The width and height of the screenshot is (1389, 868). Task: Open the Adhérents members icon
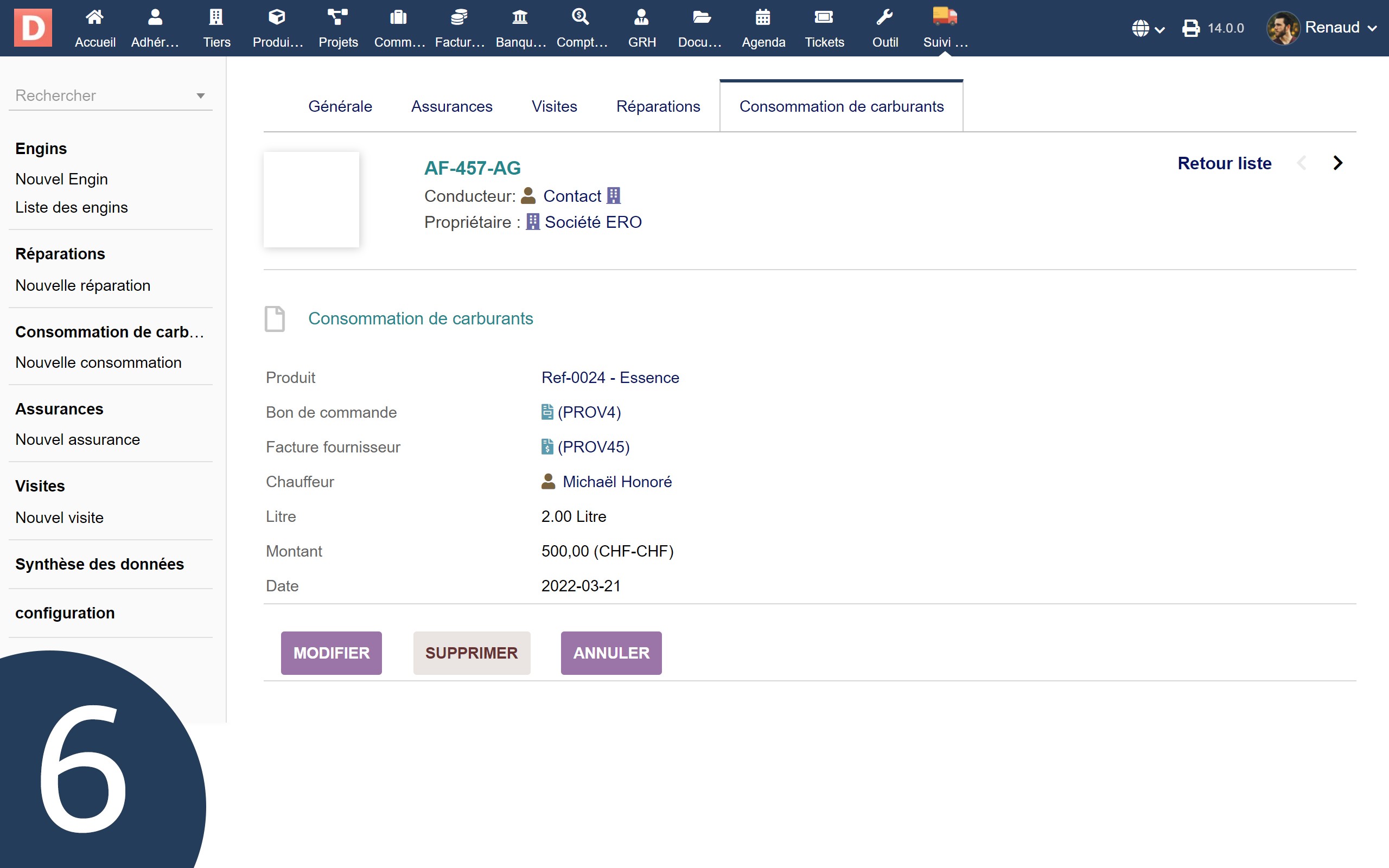pos(155,17)
